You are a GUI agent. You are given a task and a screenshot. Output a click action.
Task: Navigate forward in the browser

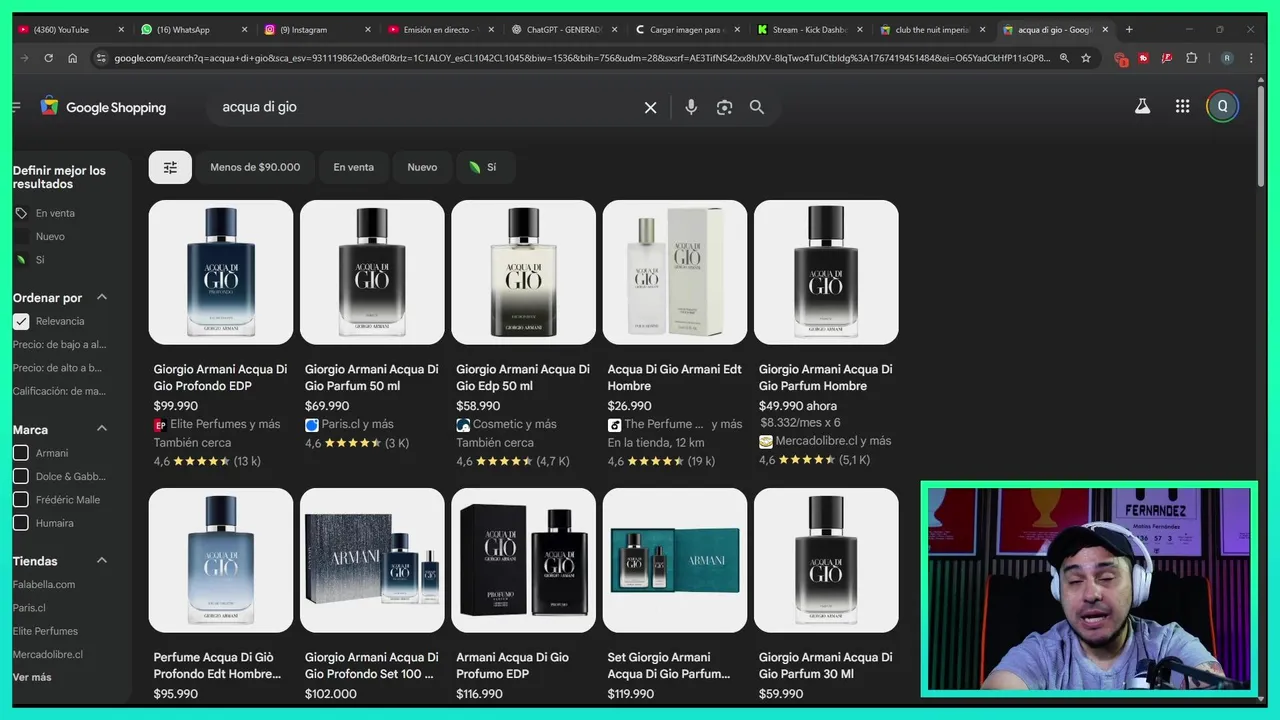click(24, 58)
